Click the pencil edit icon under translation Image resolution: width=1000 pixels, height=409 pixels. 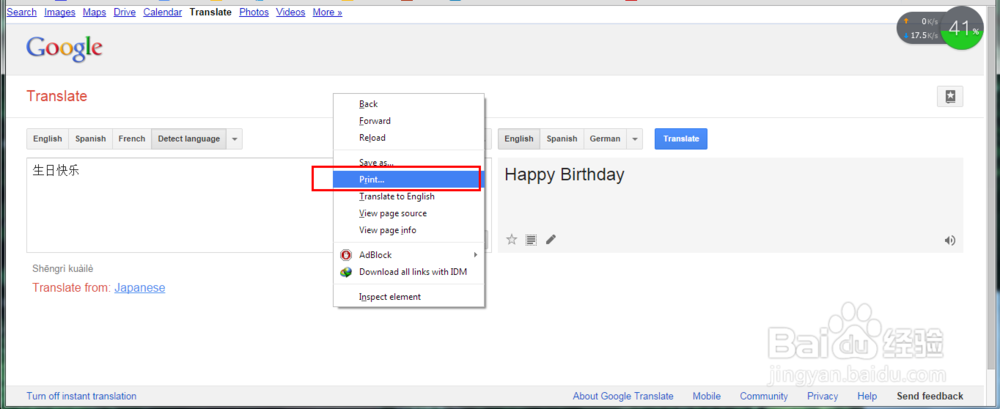click(x=551, y=240)
